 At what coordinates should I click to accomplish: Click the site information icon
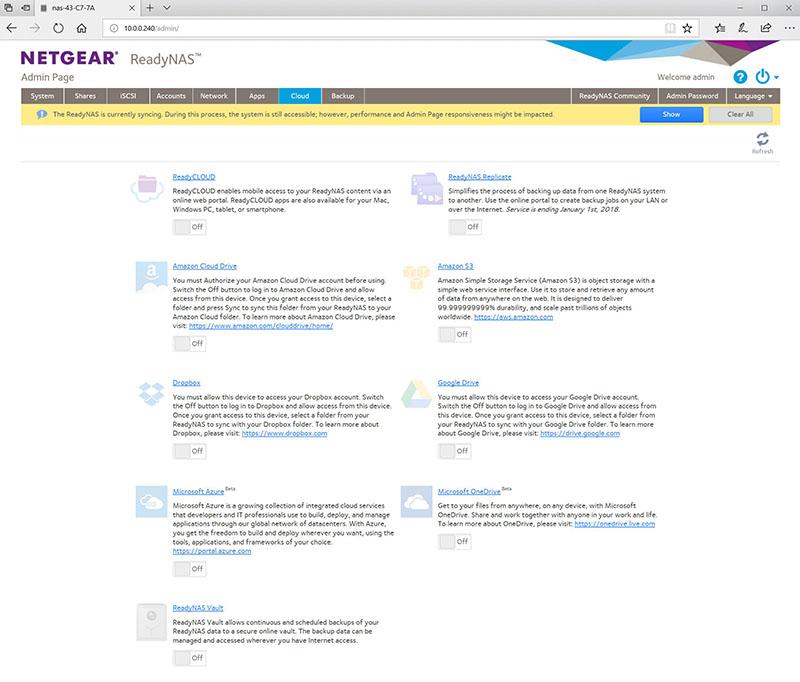point(114,28)
